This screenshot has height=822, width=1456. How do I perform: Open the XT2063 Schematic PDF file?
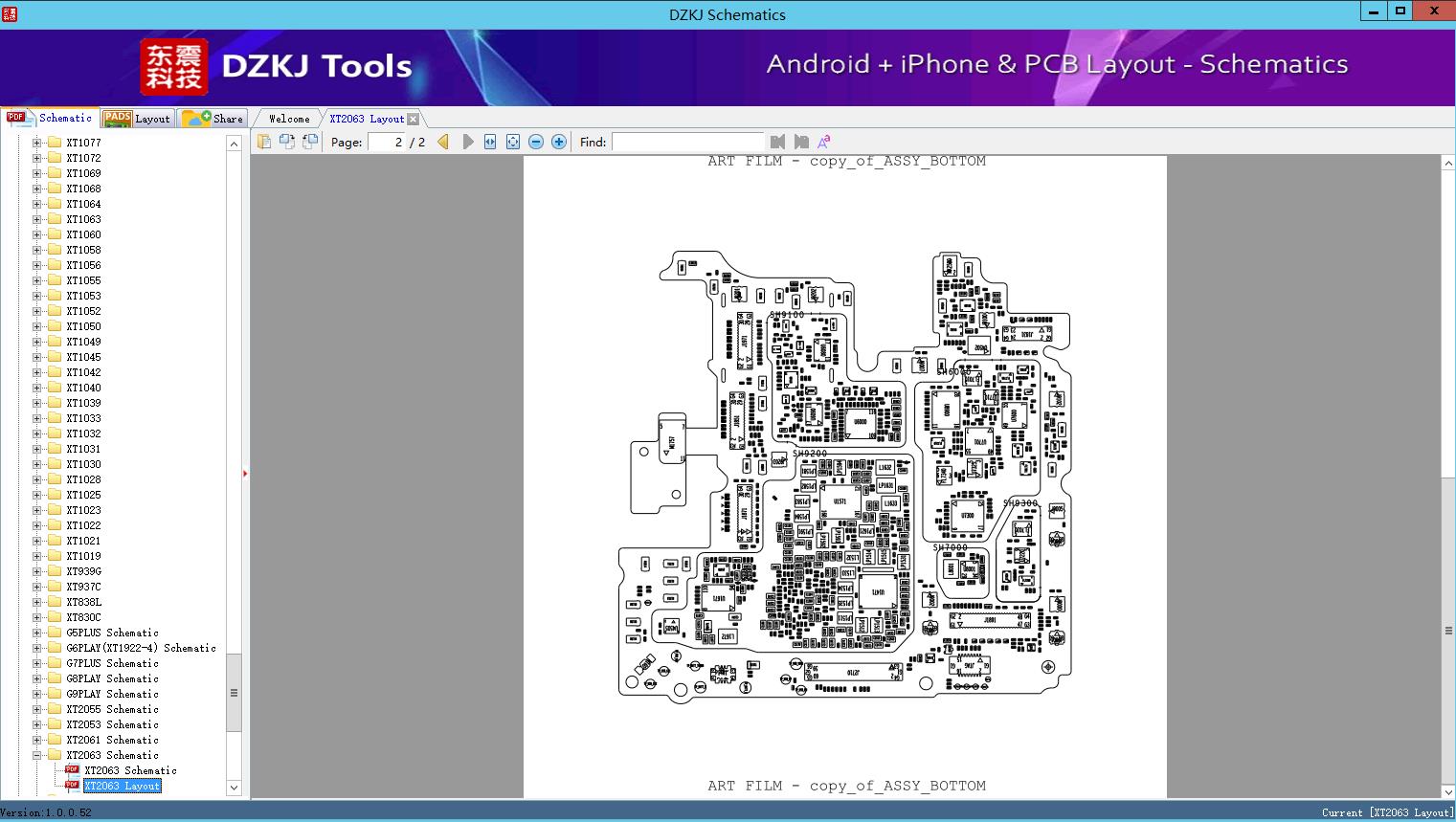[129, 770]
